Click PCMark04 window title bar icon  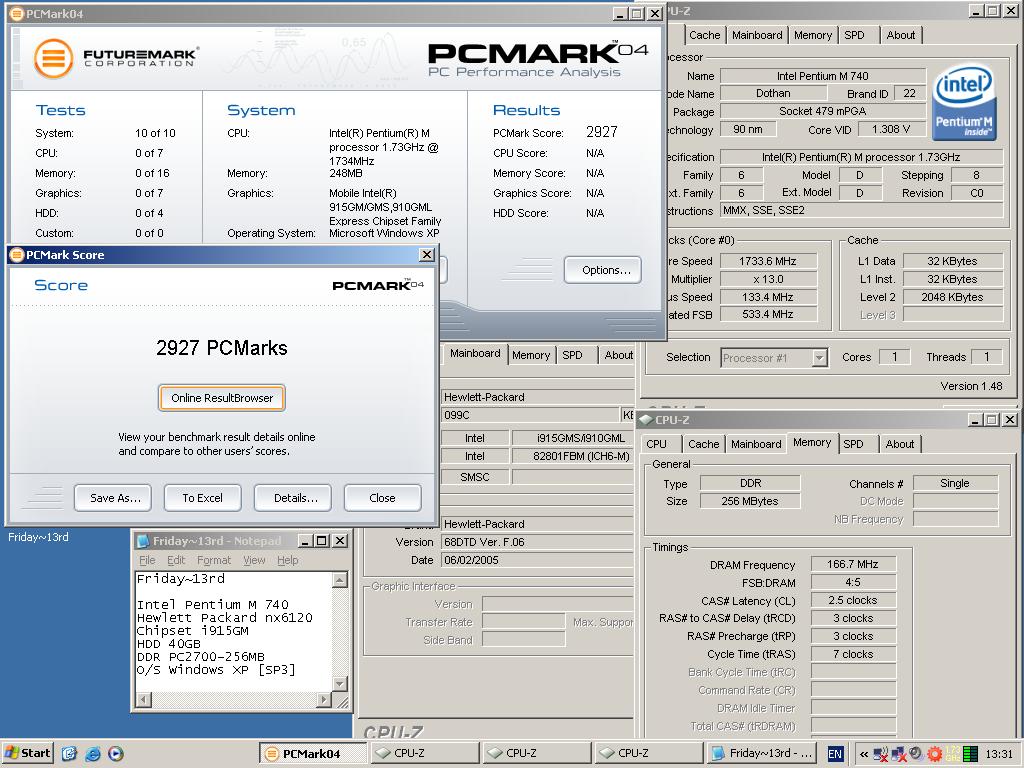coord(17,14)
